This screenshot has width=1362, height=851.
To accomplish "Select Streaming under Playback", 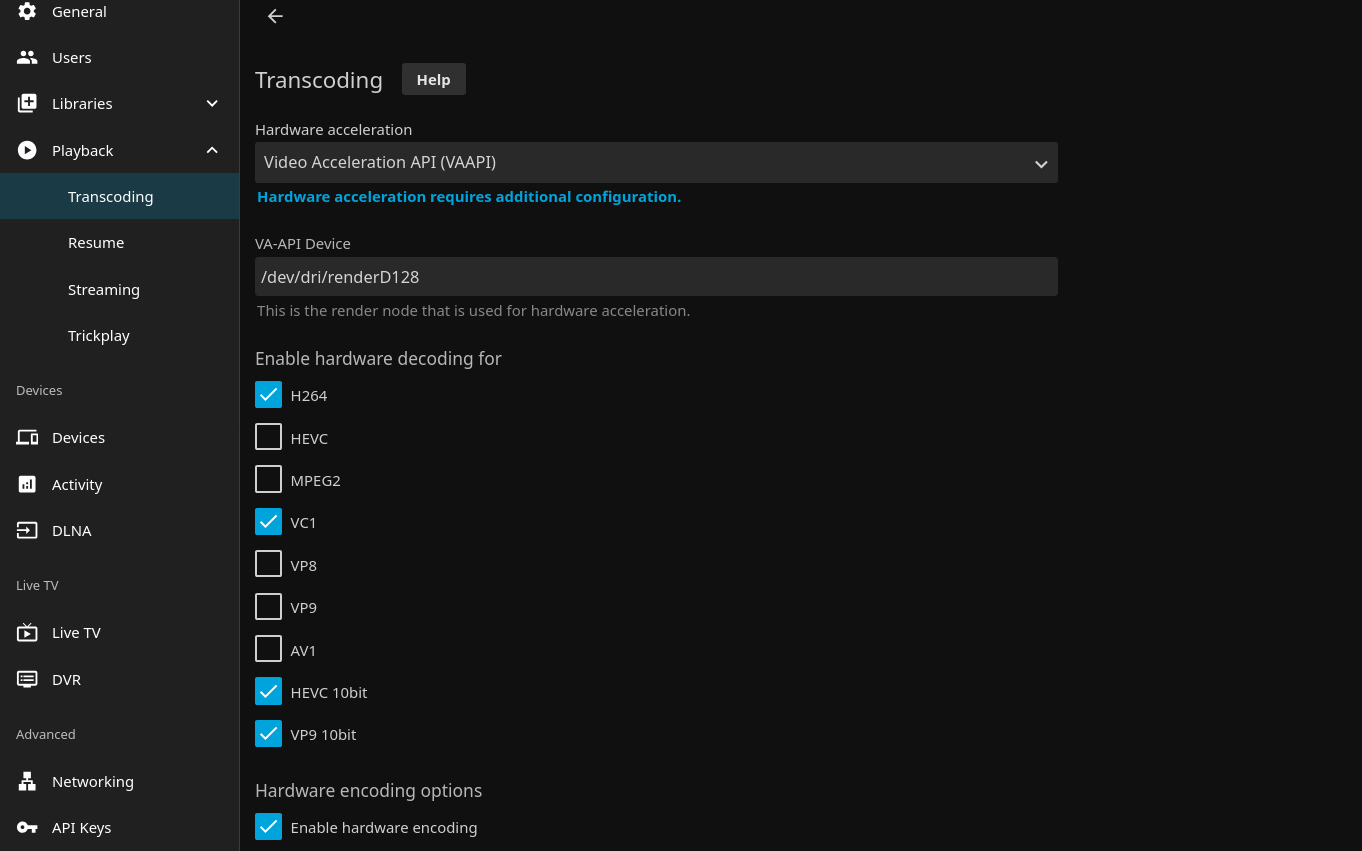I will coord(104,290).
